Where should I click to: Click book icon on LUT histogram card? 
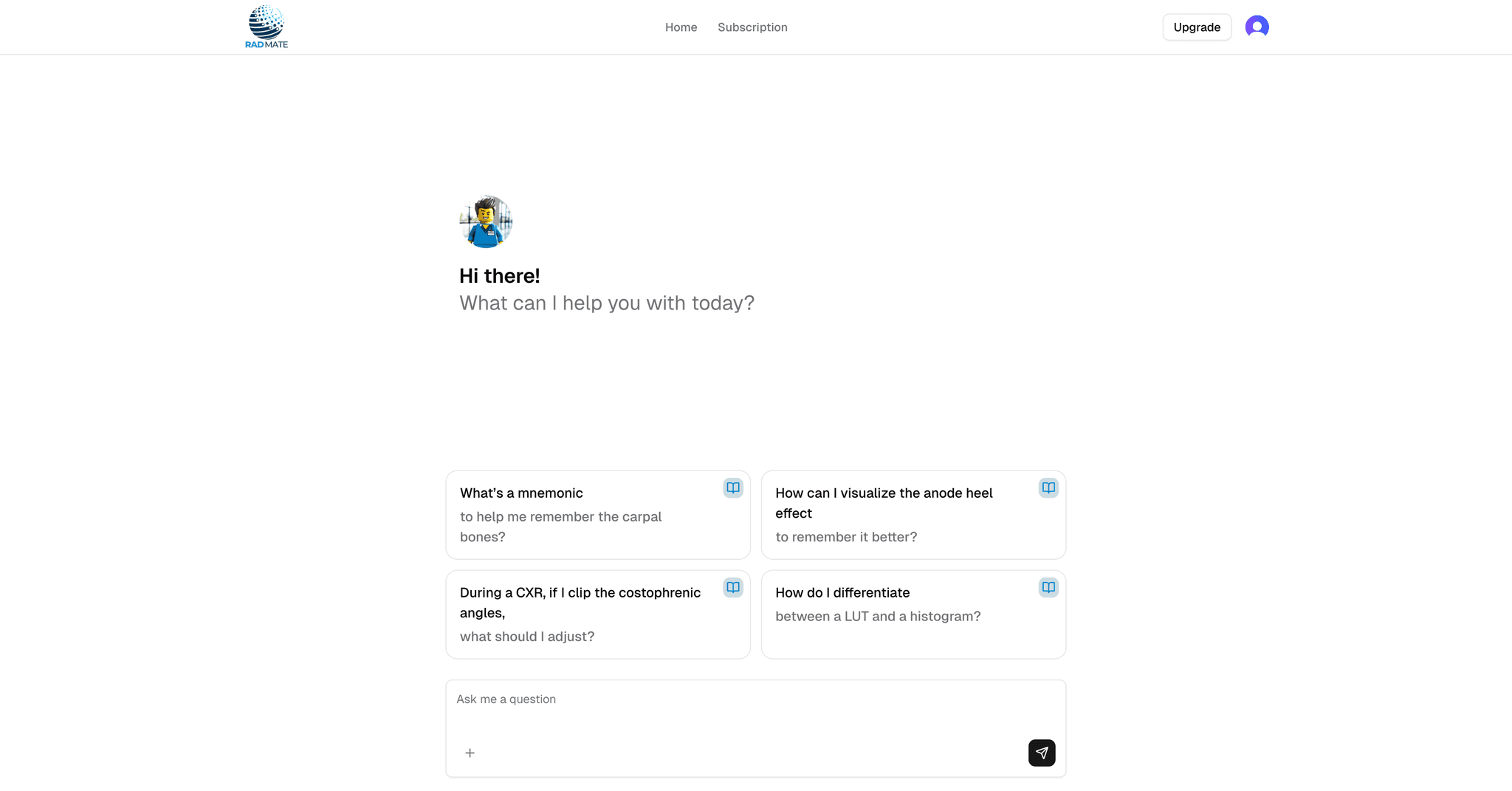(1048, 587)
